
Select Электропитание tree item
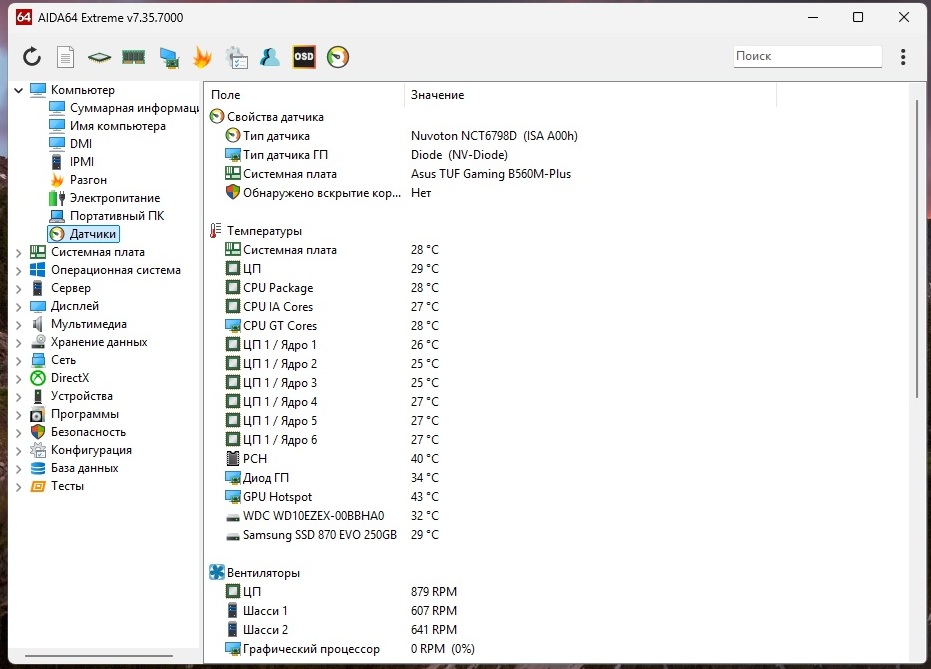coord(105,198)
